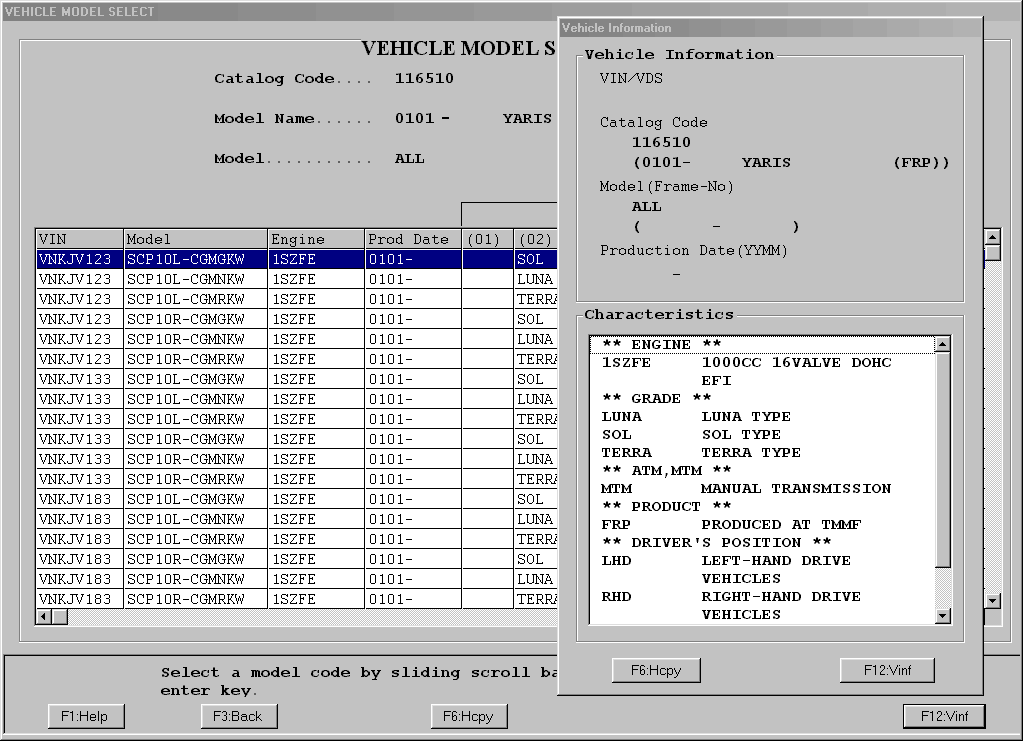Click F6:Hcpy in Vehicle Information dialog
The height and width of the screenshot is (741, 1023).
click(x=656, y=671)
